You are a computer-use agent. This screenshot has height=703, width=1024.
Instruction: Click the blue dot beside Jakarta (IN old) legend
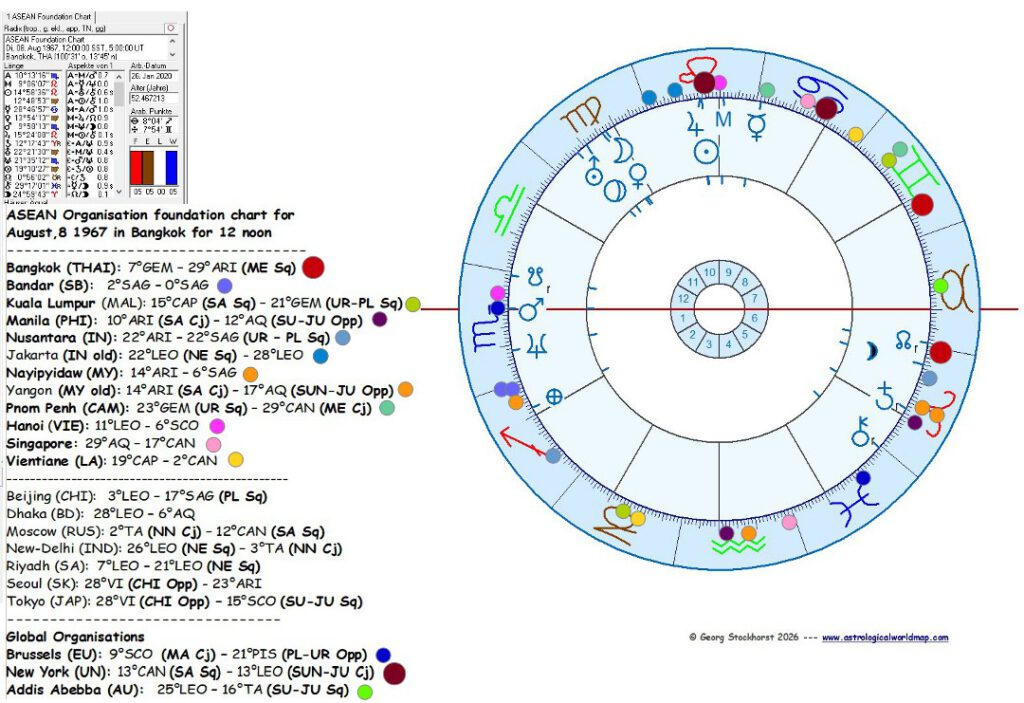tap(321, 356)
